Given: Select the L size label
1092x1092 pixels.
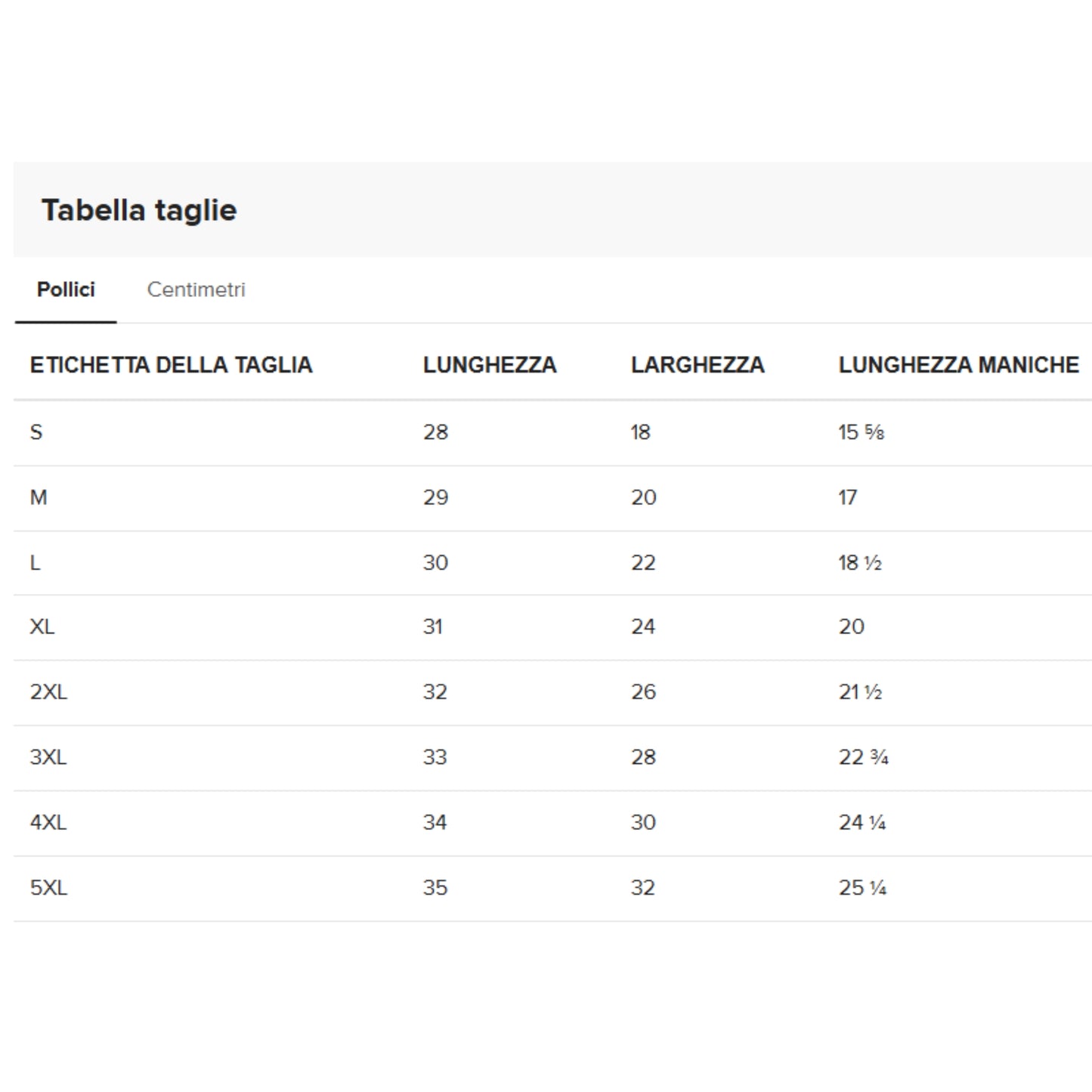Looking at the screenshot, I should click(35, 563).
